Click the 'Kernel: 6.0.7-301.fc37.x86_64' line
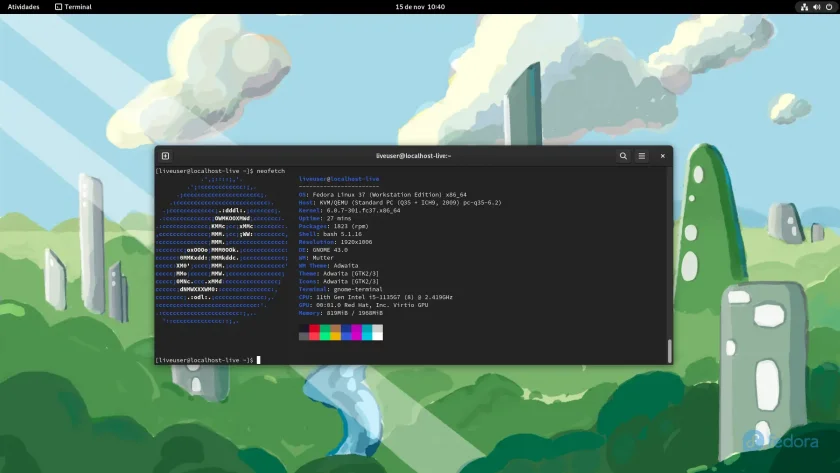840x473 pixels. click(349, 211)
